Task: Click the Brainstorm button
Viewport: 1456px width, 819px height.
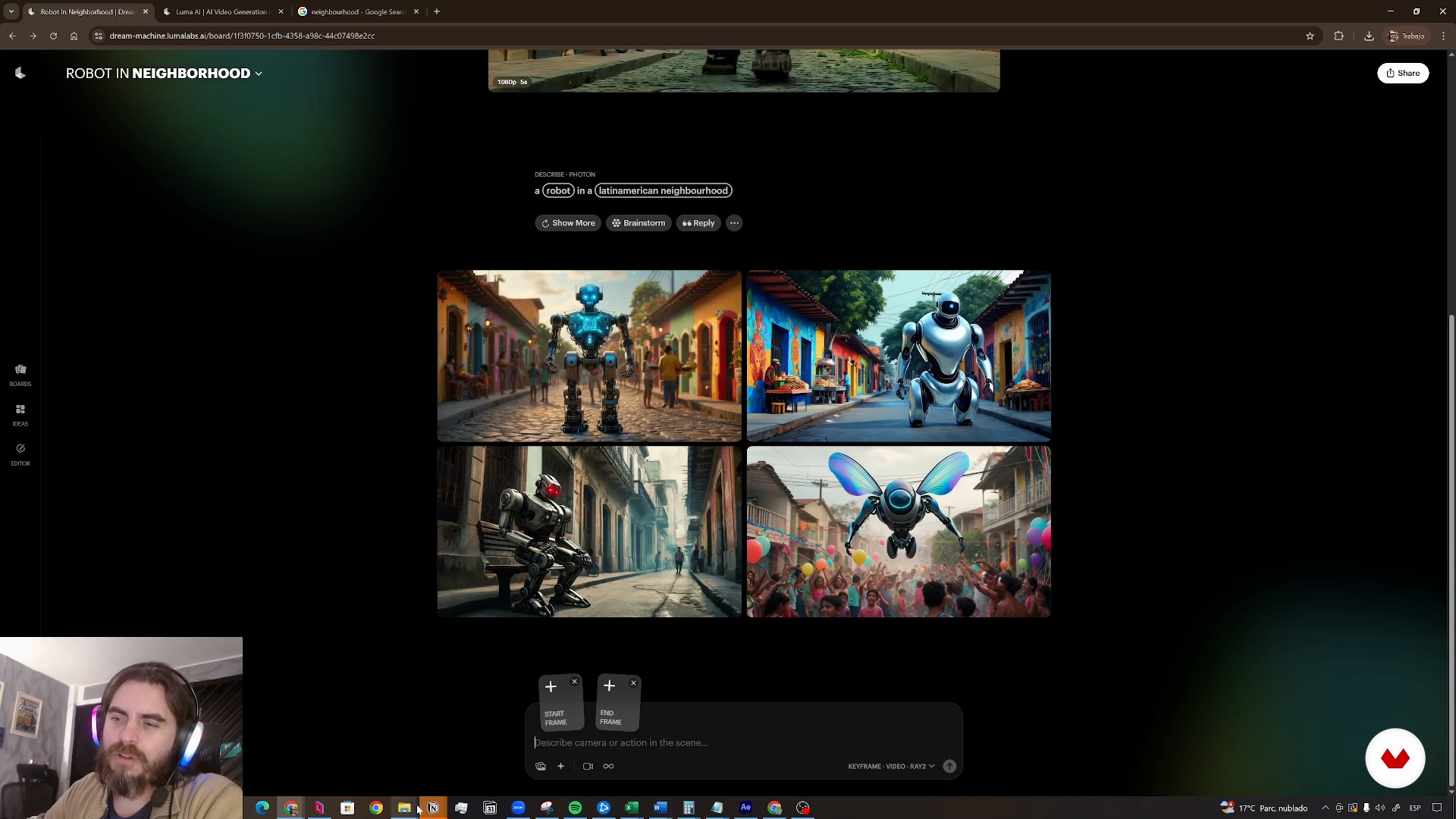Action: tap(639, 223)
